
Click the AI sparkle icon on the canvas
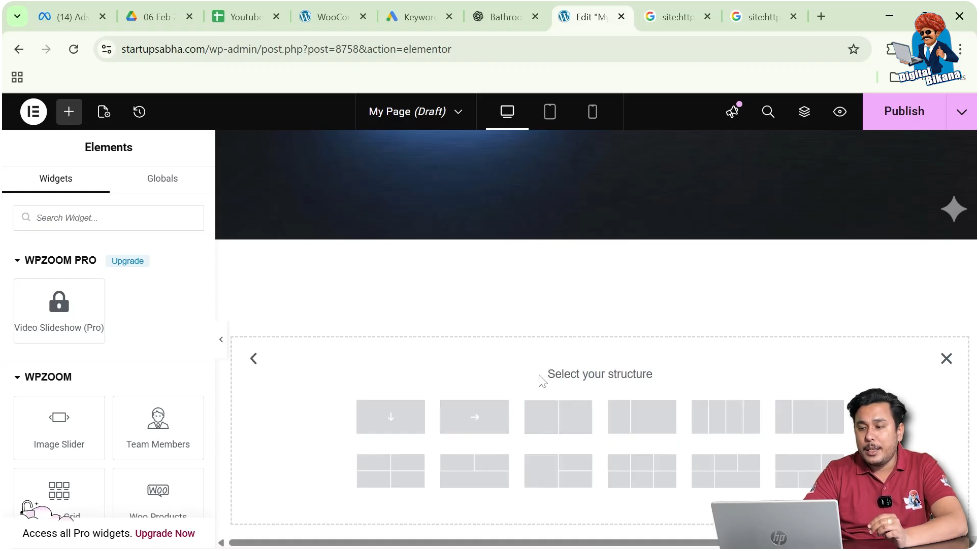click(953, 209)
